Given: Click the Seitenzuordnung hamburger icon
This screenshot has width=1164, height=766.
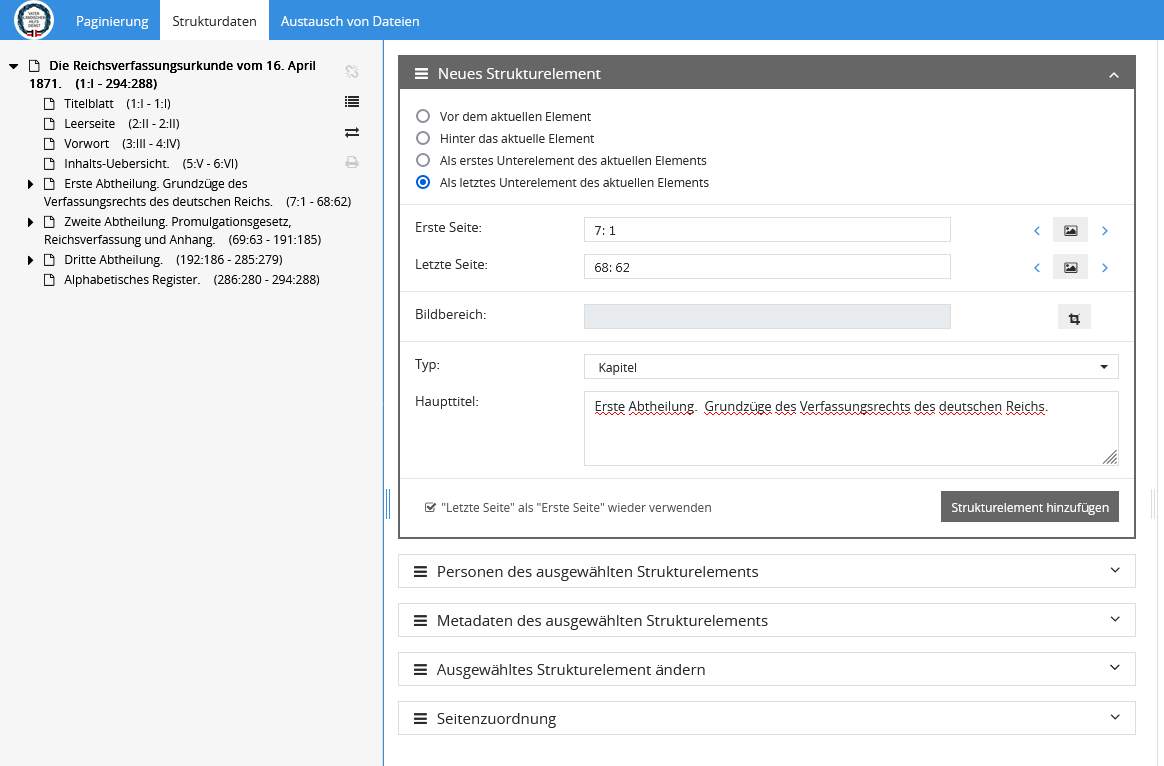Looking at the screenshot, I should (x=420, y=718).
